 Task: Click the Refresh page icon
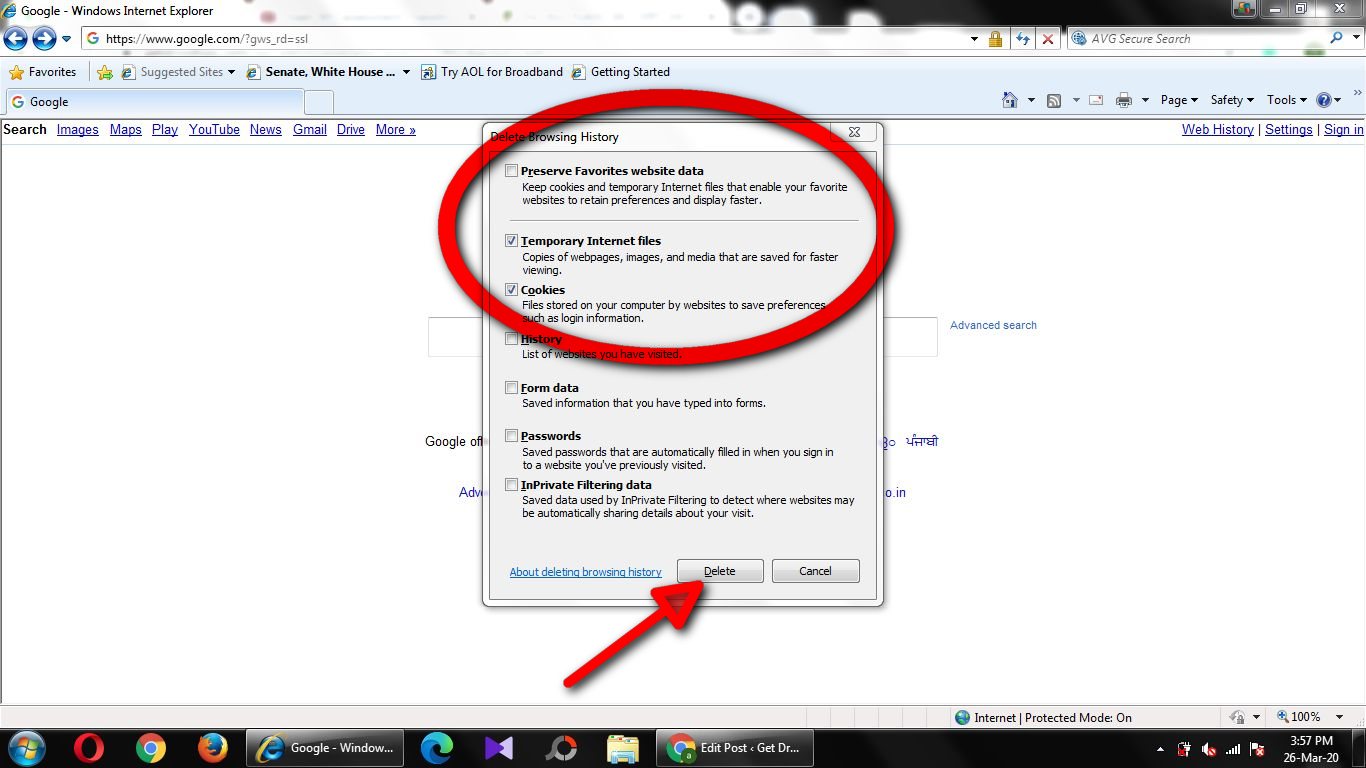[x=1022, y=38]
